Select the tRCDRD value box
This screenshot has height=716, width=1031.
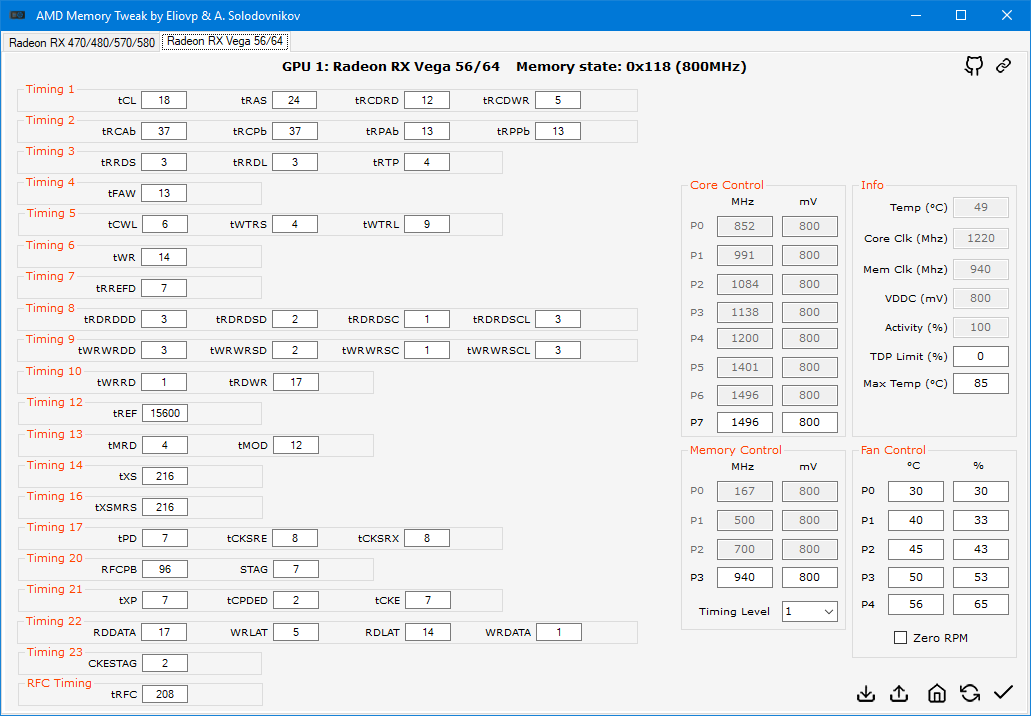click(x=427, y=100)
